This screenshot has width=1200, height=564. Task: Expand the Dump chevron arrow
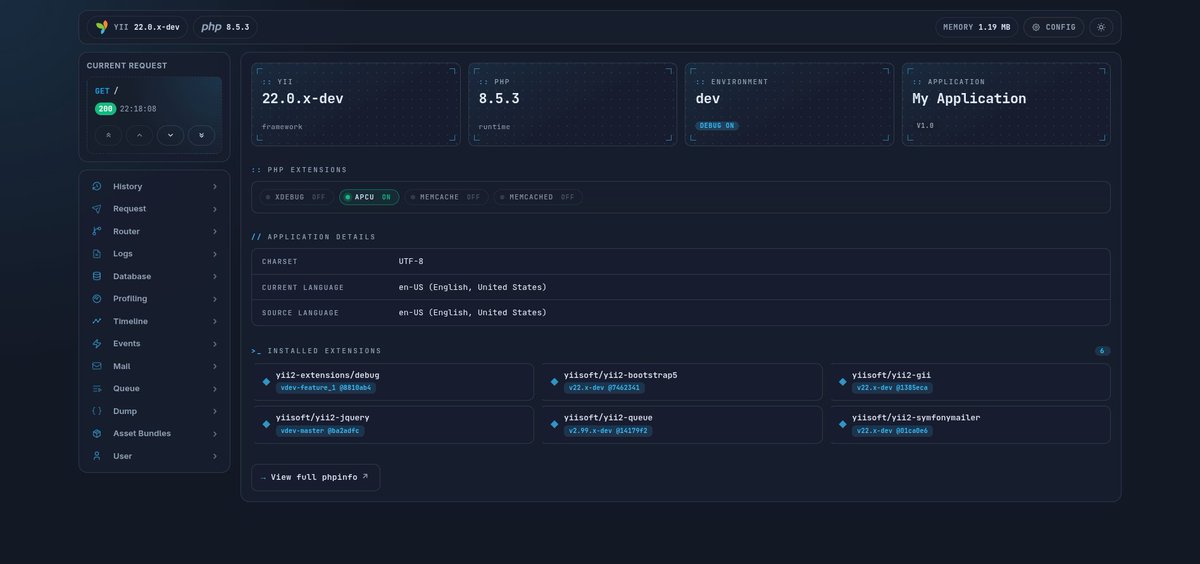[215, 411]
